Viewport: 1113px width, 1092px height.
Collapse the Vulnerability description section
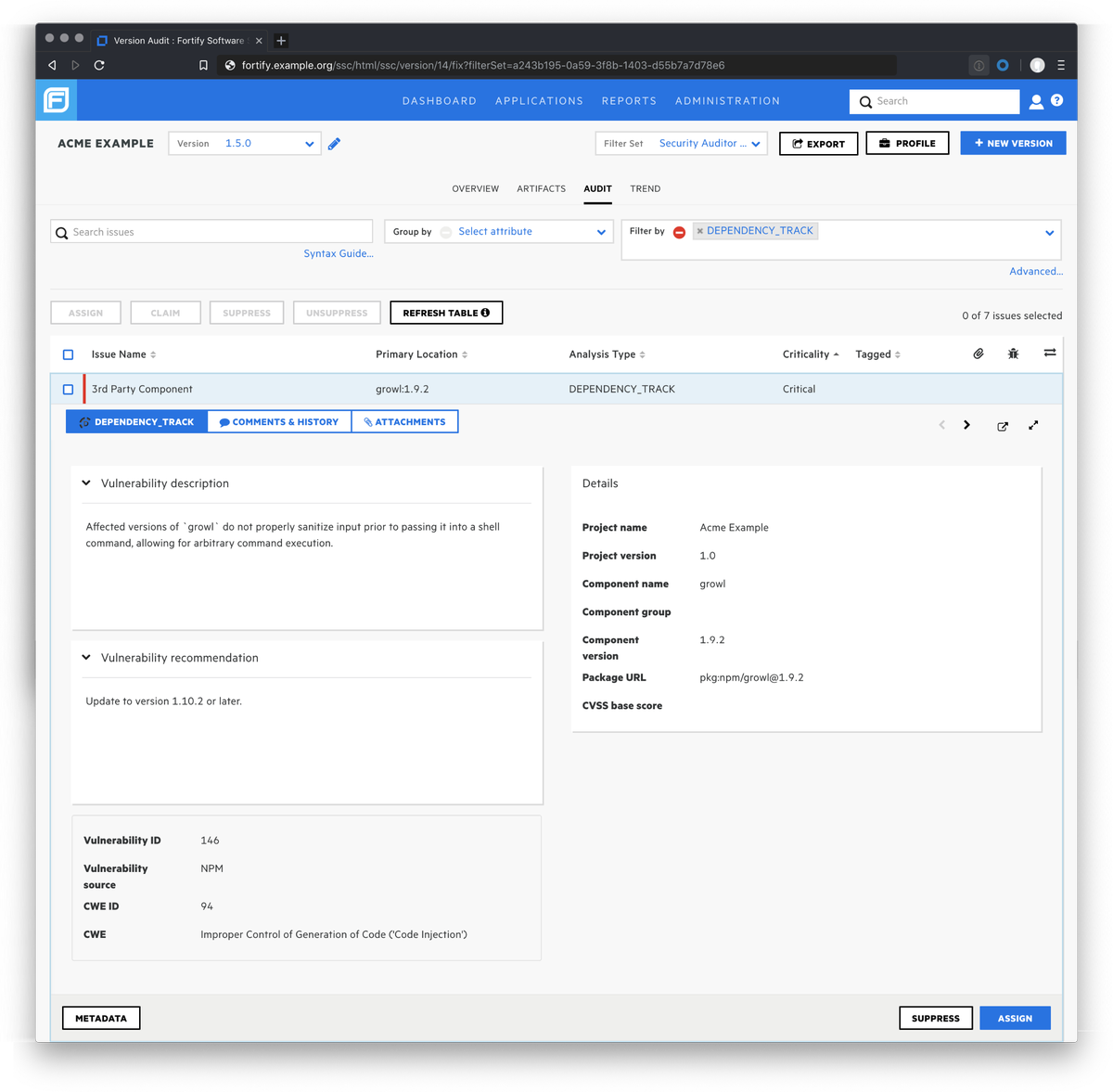coord(86,483)
